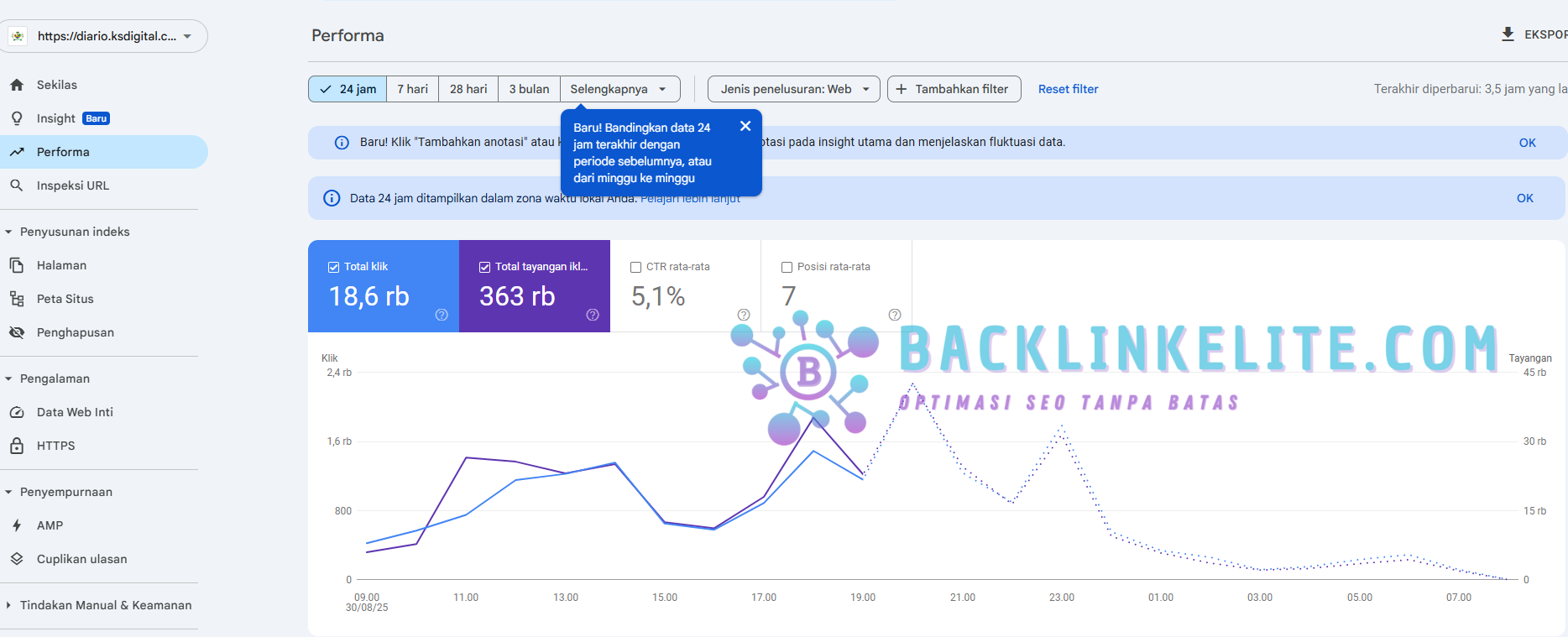Click the Reset filter link
This screenshot has height=637, width=1568.
pyautogui.click(x=1068, y=89)
